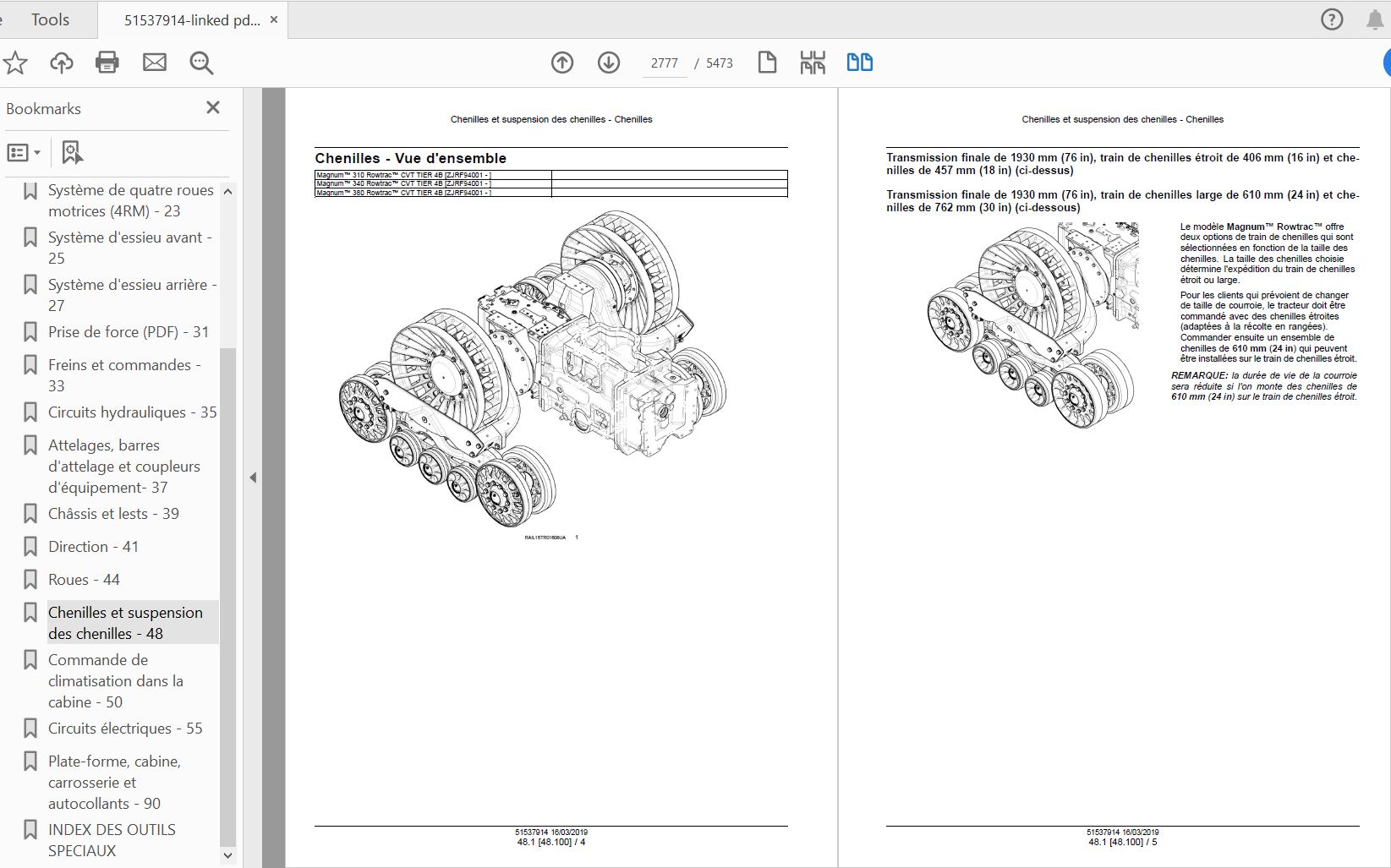This screenshot has height=868, width=1391.
Task: Click bookmark icon beside INDEX DES OUTILS SPECIAUX
Action: (x=30, y=830)
